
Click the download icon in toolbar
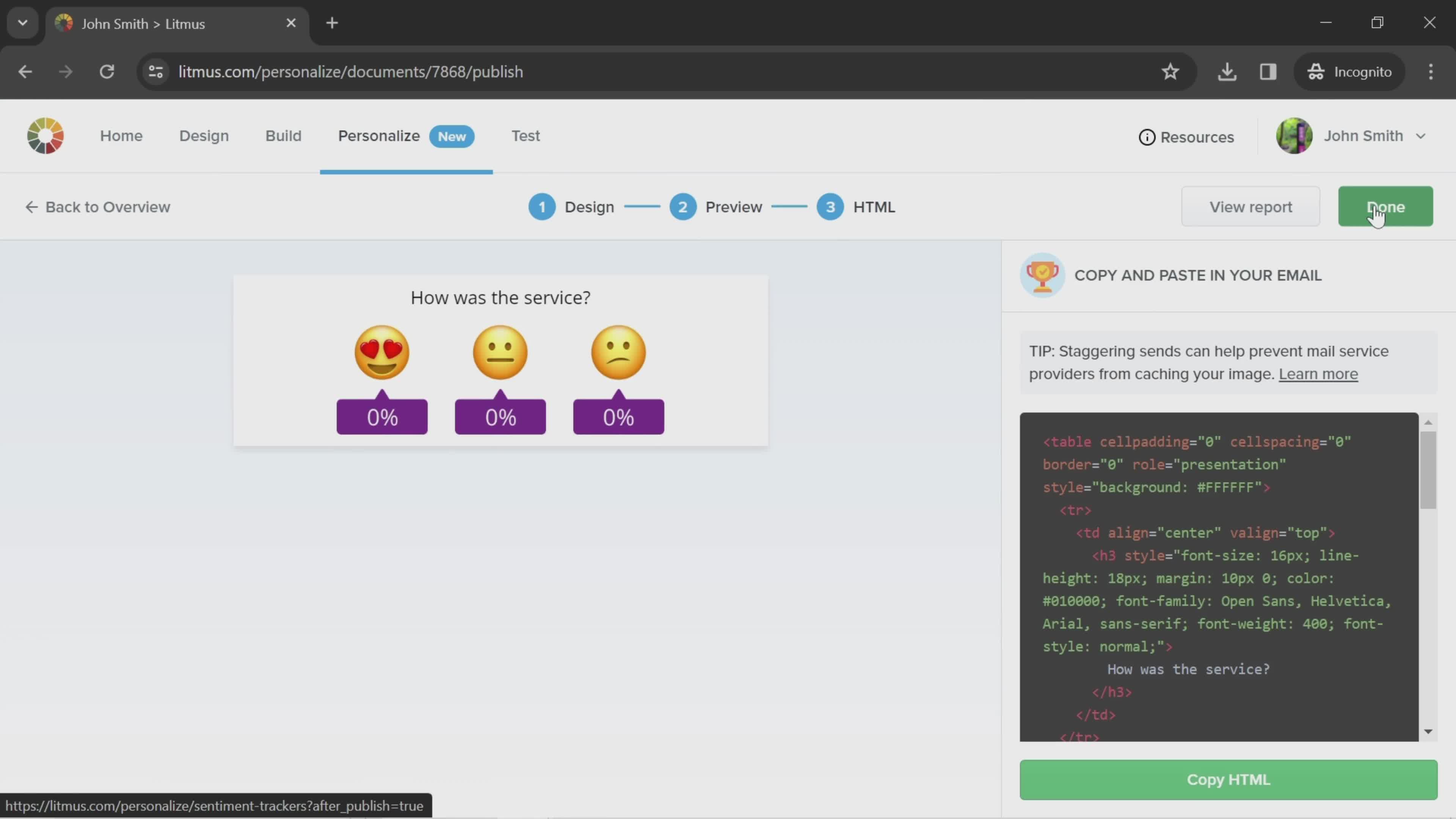1227,71
